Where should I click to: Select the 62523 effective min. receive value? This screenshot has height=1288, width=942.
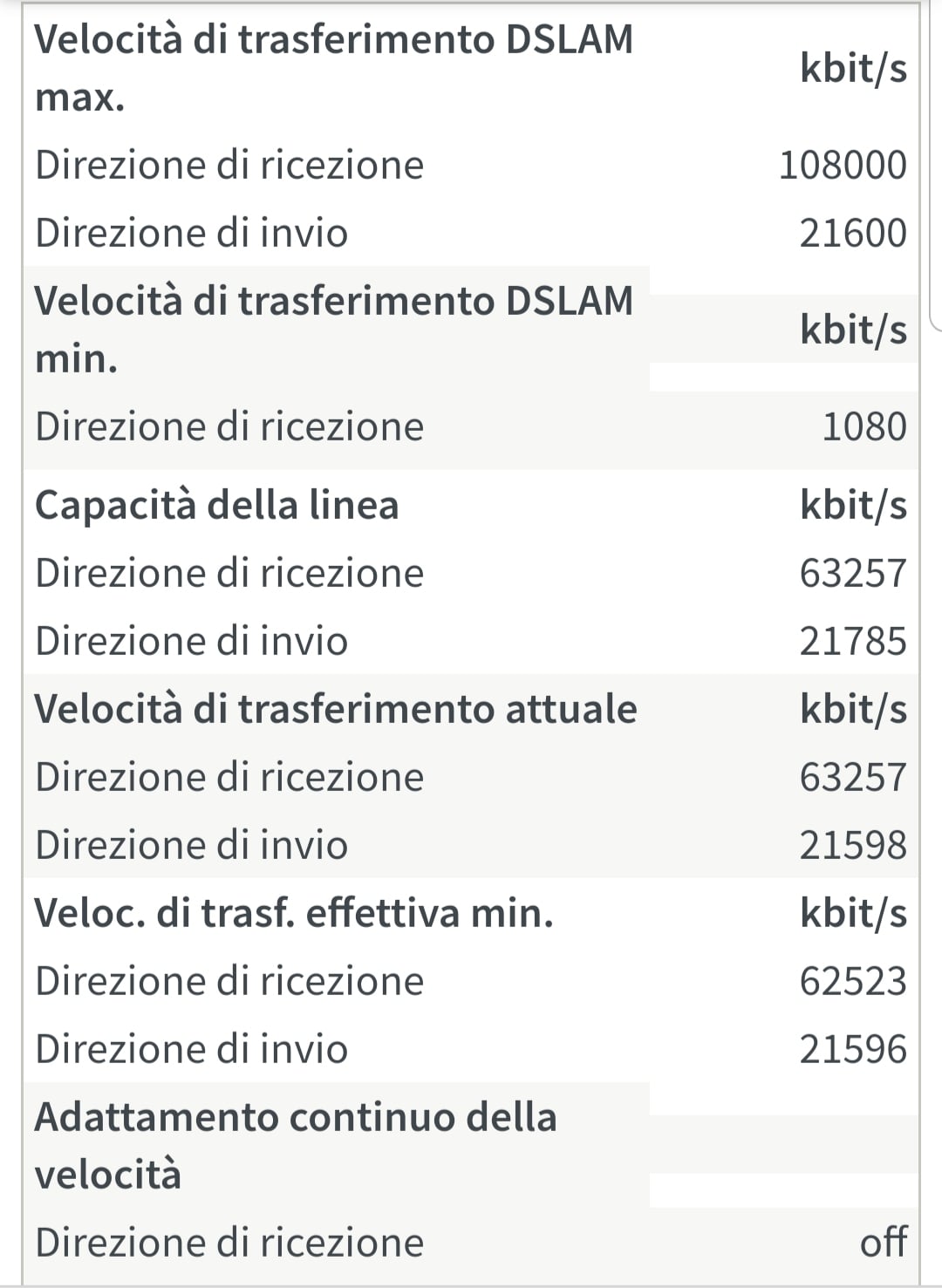coord(852,982)
